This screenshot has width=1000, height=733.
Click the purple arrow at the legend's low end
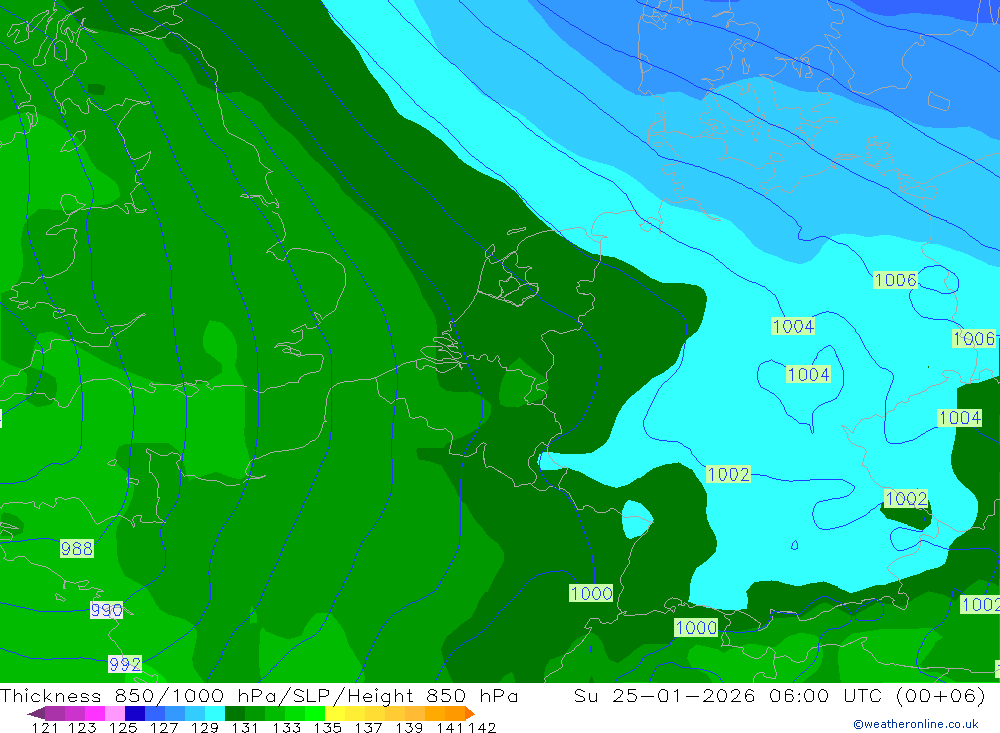(x=36, y=713)
